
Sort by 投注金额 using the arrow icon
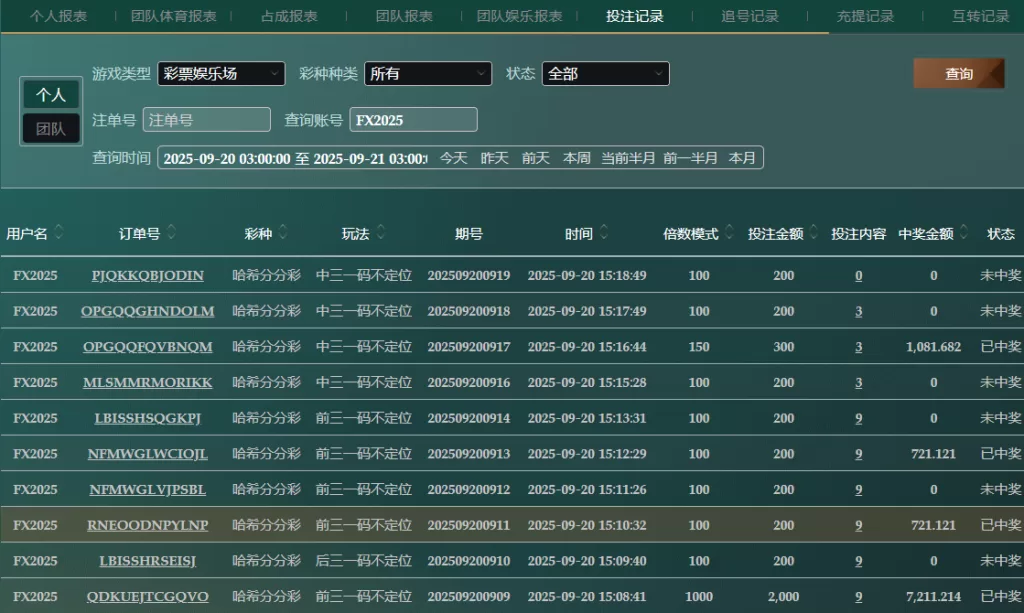[x=814, y=233]
